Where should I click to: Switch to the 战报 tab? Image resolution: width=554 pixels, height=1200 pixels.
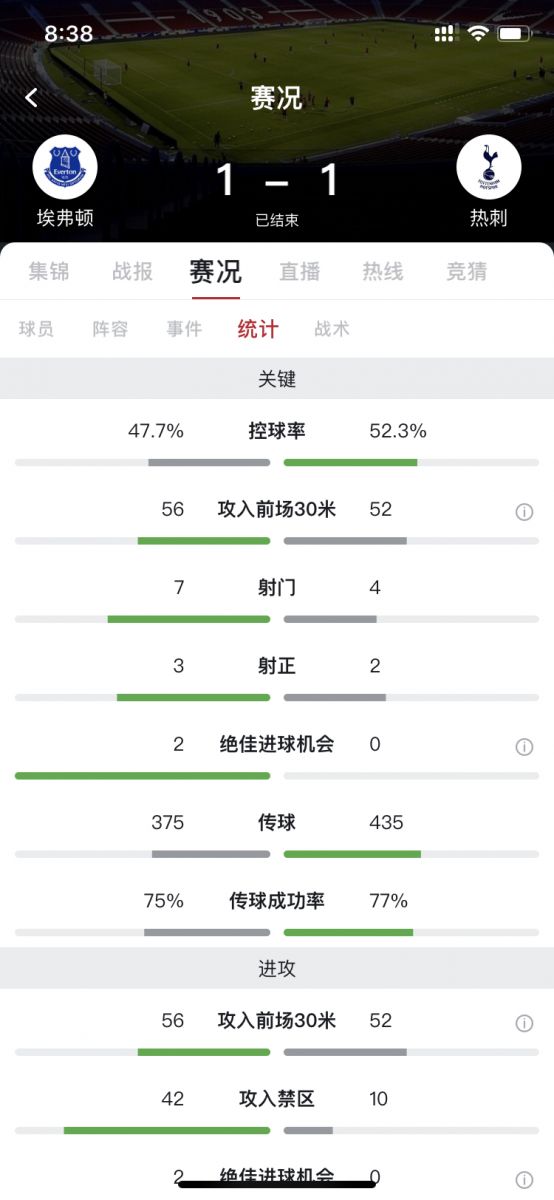point(132,271)
